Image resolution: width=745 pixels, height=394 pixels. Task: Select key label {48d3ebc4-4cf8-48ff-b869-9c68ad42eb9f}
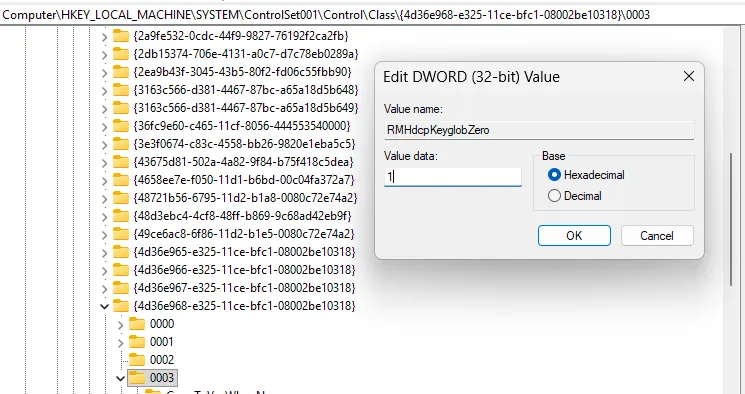[x=243, y=216]
